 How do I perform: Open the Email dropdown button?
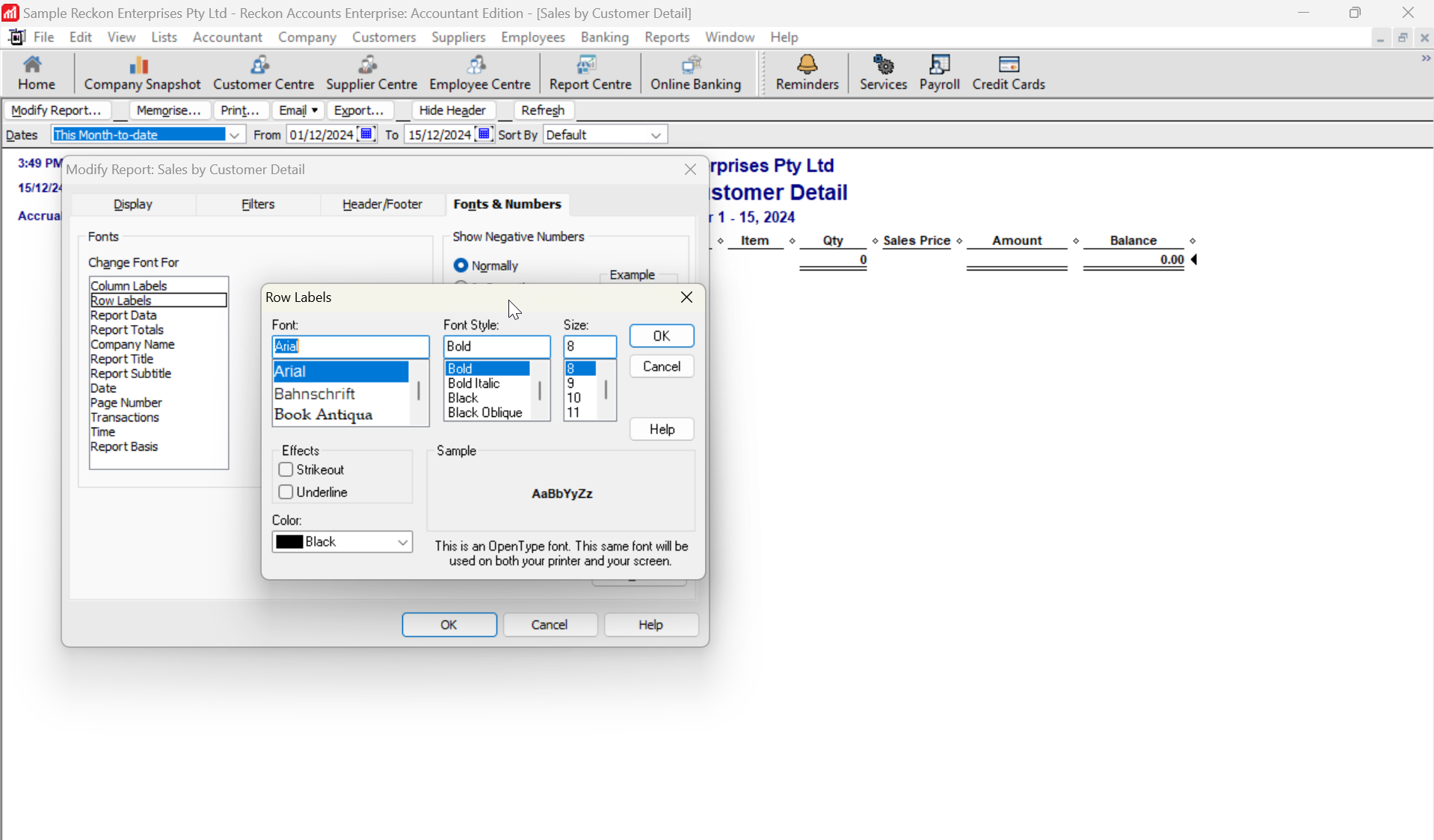(x=298, y=110)
